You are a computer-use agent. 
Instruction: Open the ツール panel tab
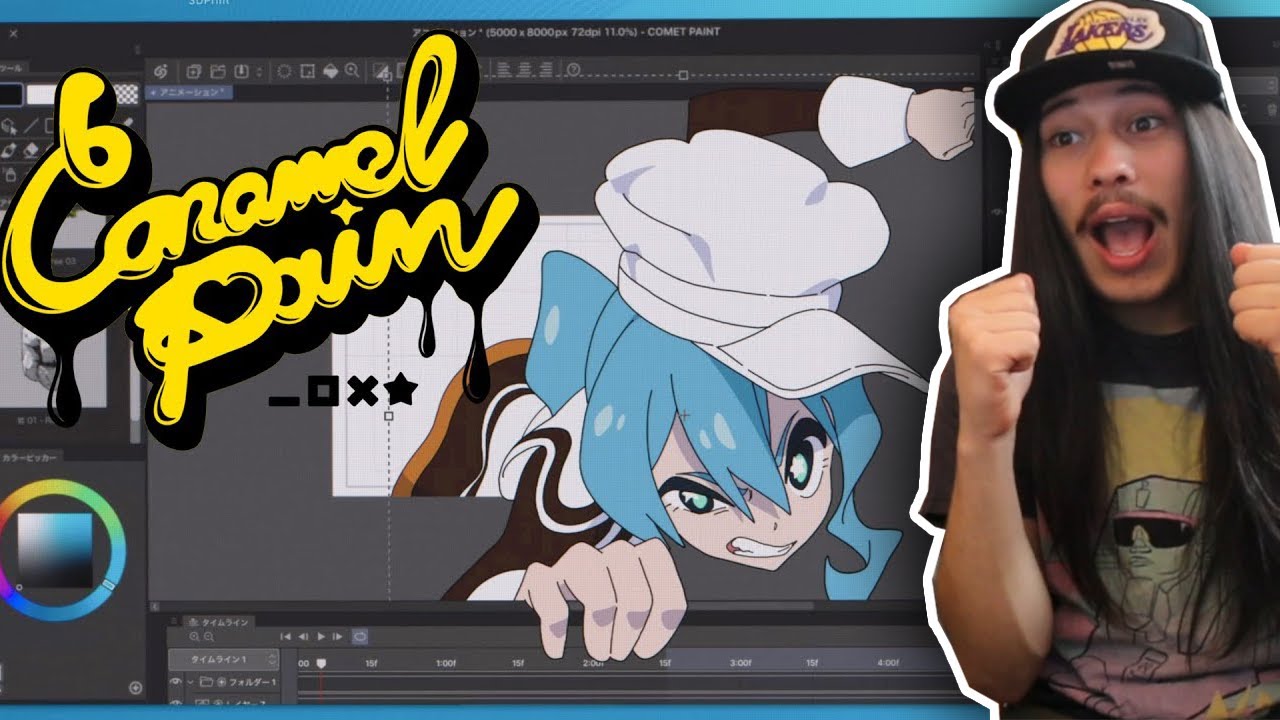click(12, 68)
